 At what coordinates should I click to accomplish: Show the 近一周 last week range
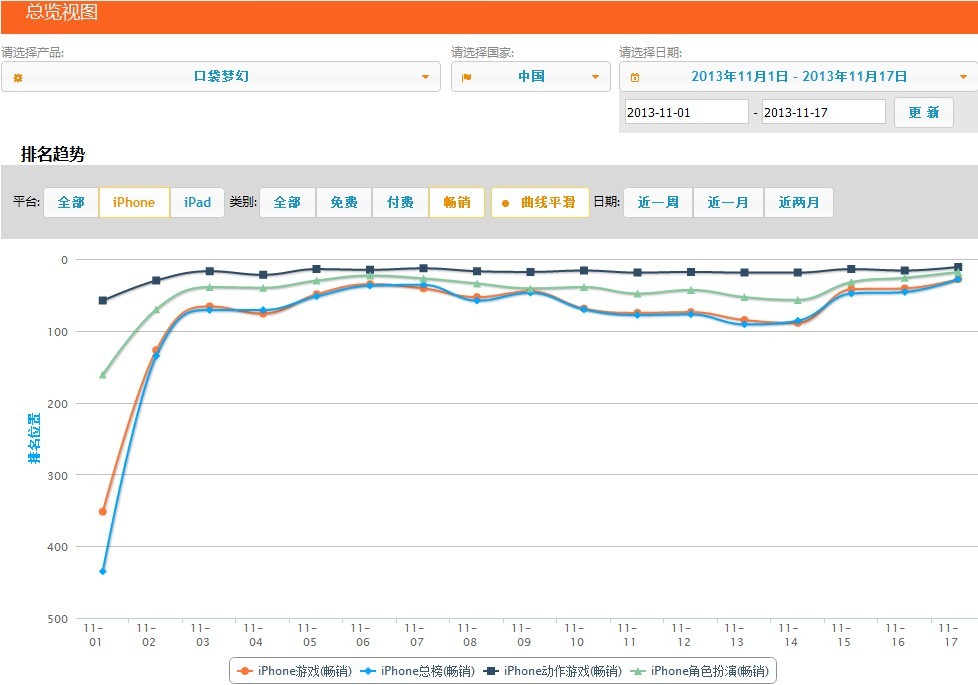click(x=658, y=202)
